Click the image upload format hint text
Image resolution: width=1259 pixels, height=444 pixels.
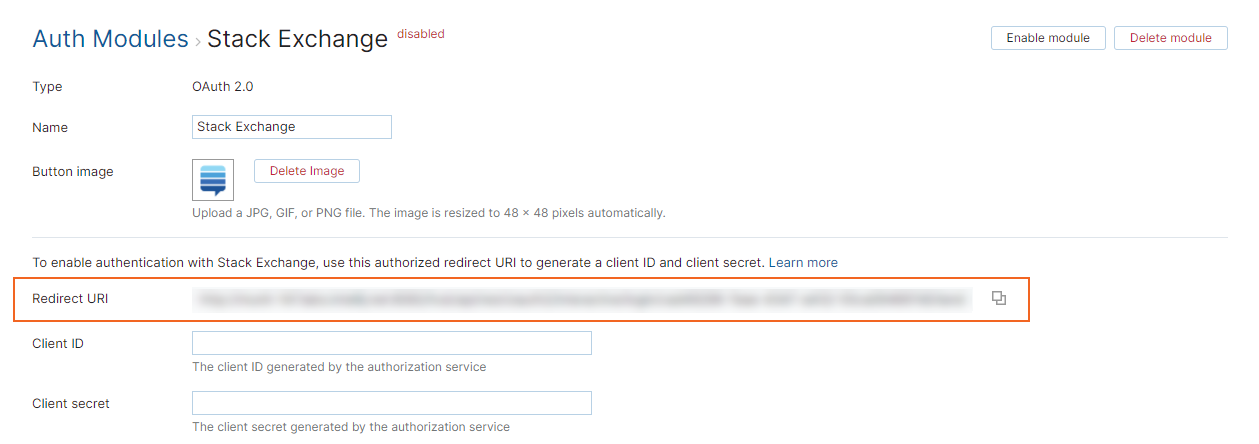(429, 213)
